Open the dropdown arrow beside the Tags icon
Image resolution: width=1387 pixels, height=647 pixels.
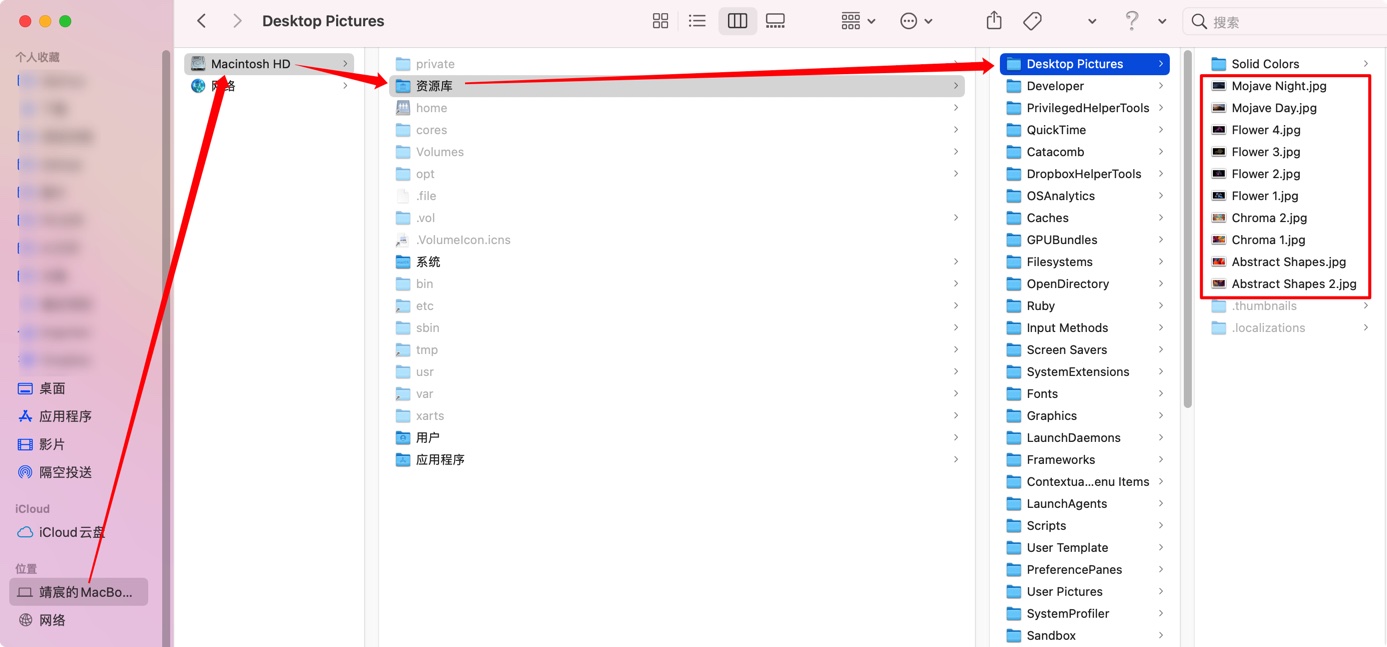[x=1091, y=21]
